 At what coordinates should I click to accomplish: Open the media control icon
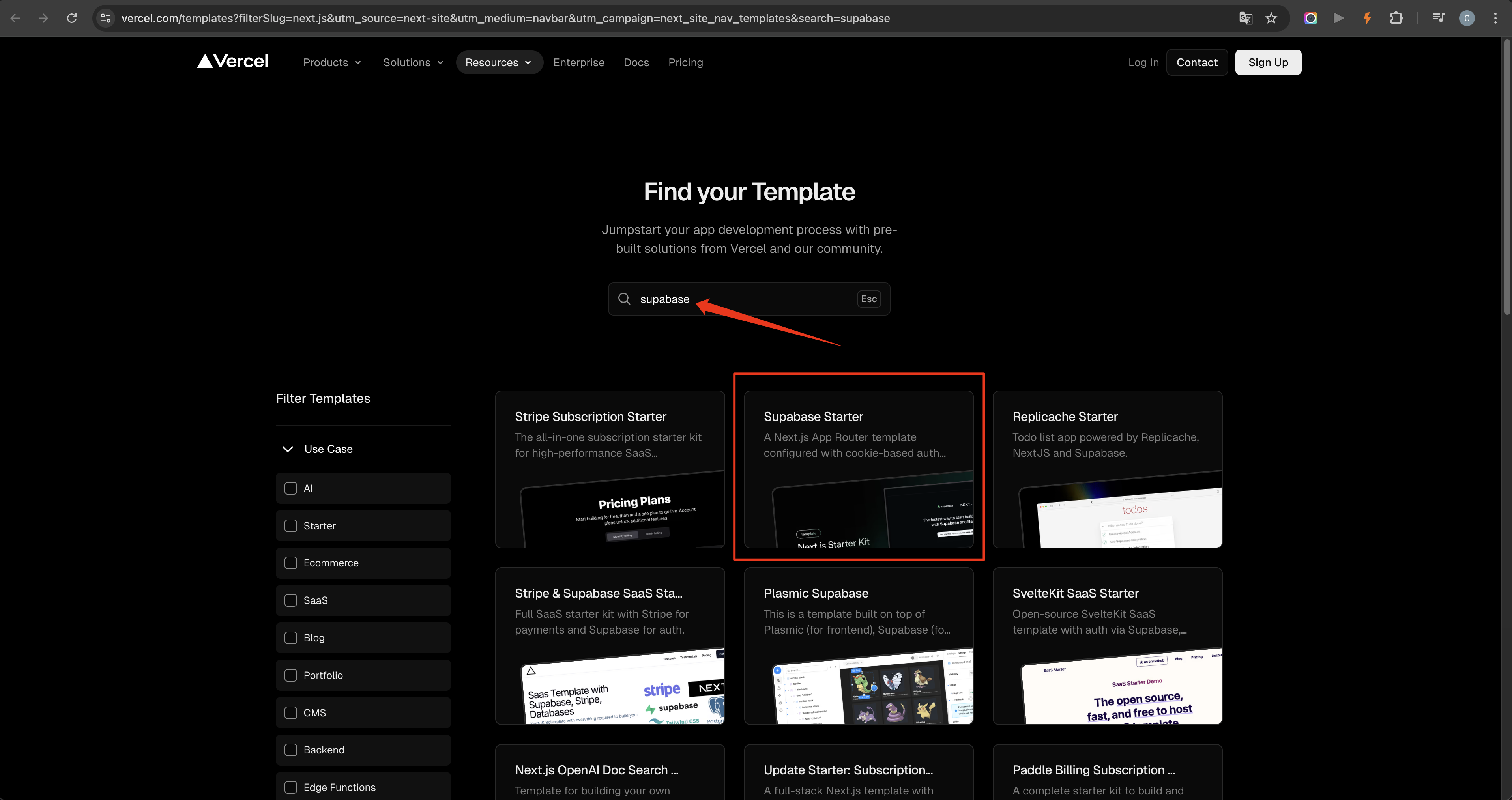click(x=1438, y=18)
